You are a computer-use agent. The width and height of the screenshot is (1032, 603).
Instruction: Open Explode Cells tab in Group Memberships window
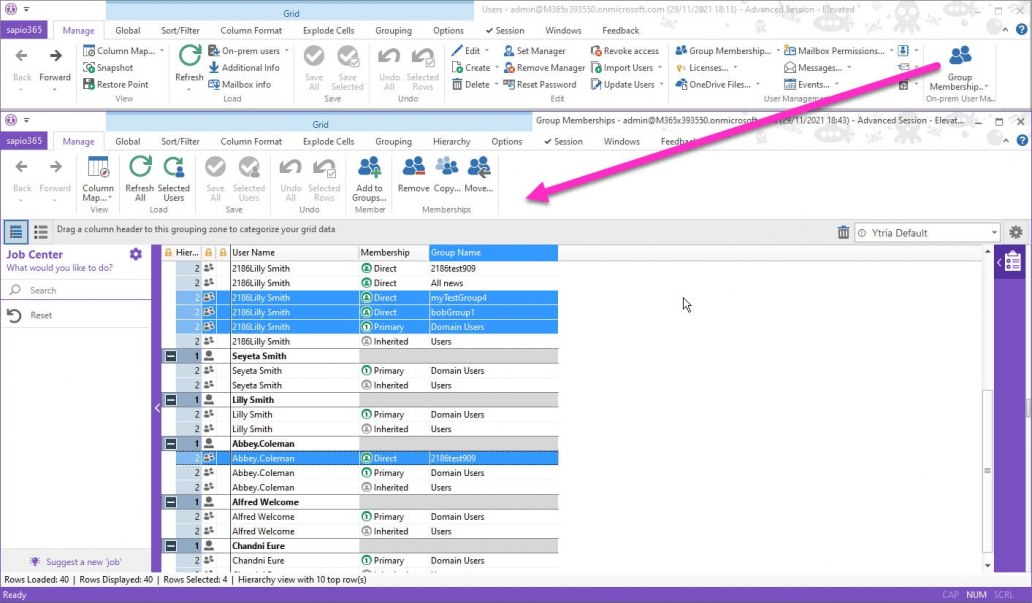328,142
